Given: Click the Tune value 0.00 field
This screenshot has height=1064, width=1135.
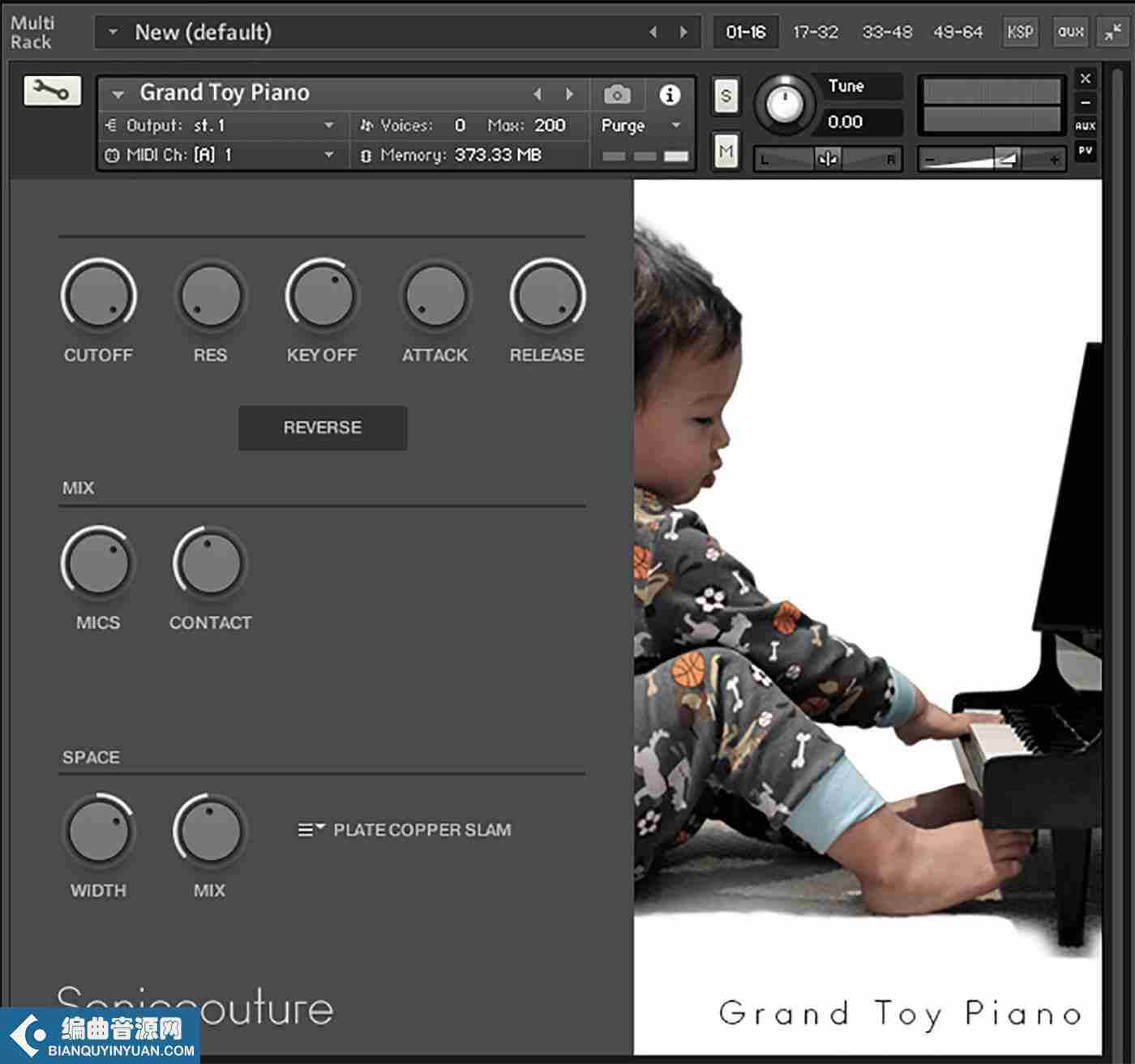Looking at the screenshot, I should [x=862, y=122].
